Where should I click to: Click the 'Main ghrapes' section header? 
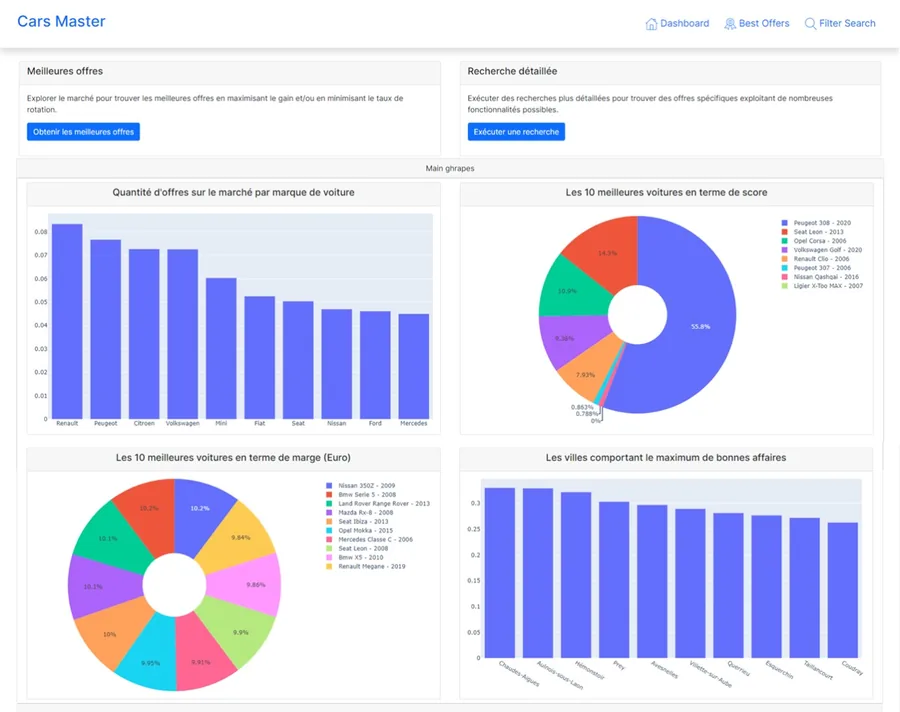[x=450, y=168]
